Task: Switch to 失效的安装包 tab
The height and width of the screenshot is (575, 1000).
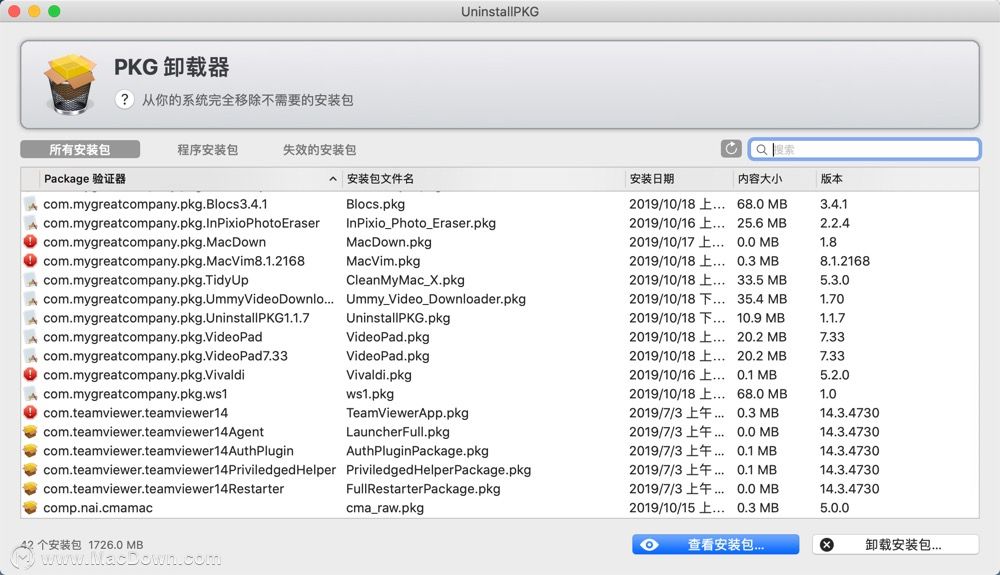Action: coord(320,150)
